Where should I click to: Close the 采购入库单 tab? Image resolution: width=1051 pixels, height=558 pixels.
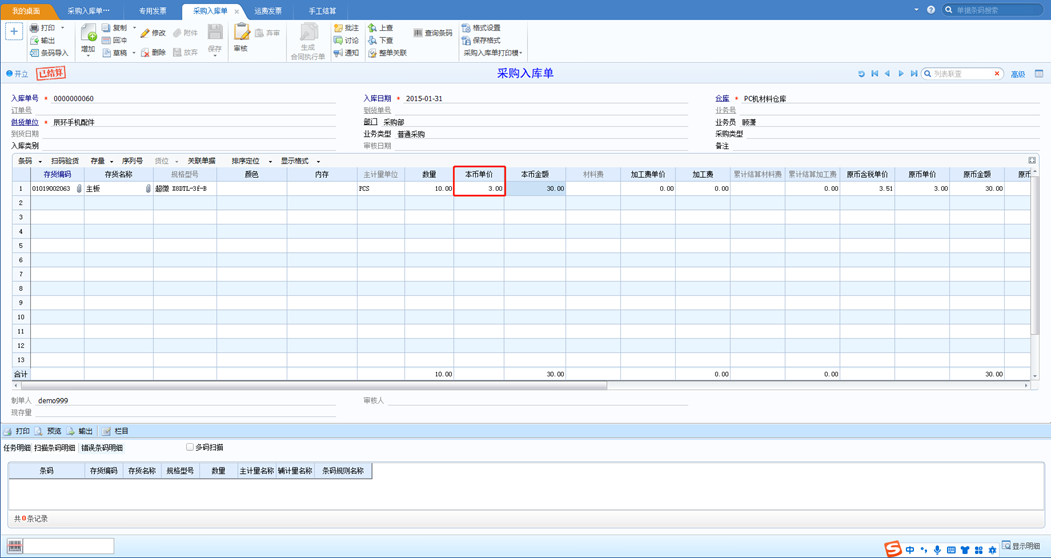[x=237, y=11]
